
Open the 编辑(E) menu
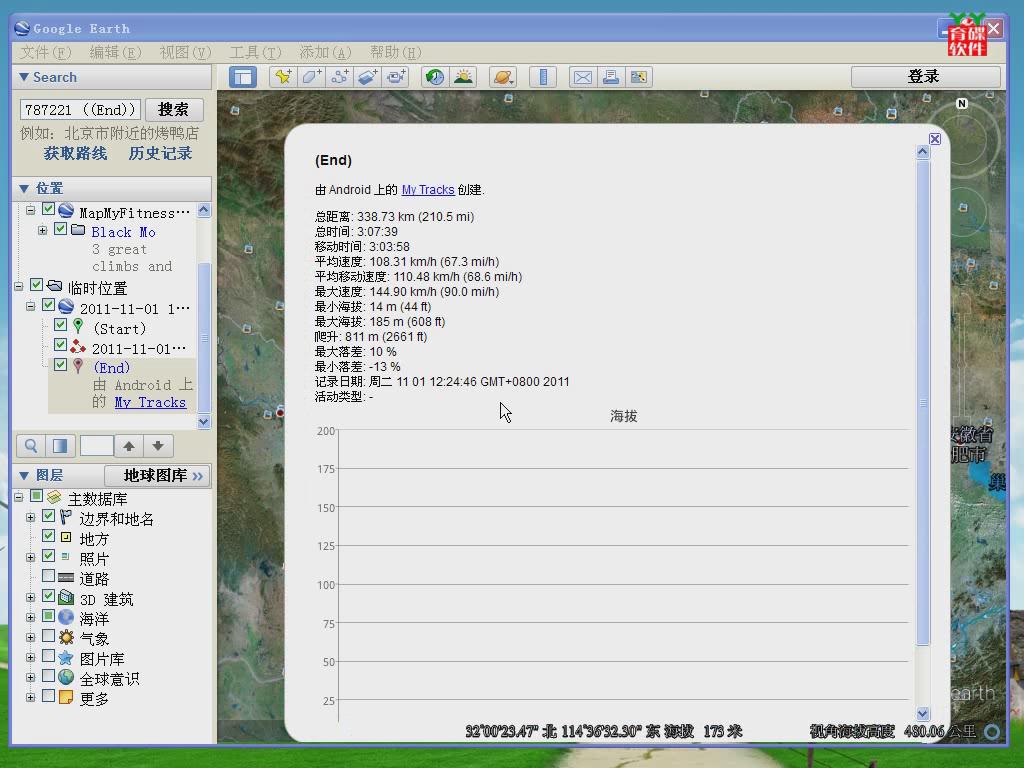pyautogui.click(x=115, y=52)
